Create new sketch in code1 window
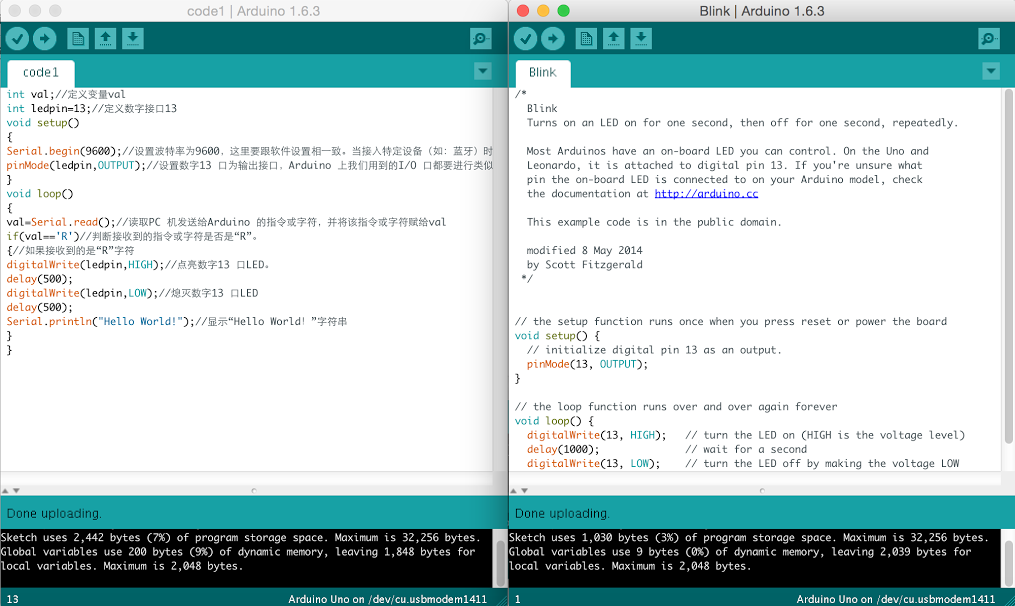The image size is (1015, 606). click(x=77, y=39)
